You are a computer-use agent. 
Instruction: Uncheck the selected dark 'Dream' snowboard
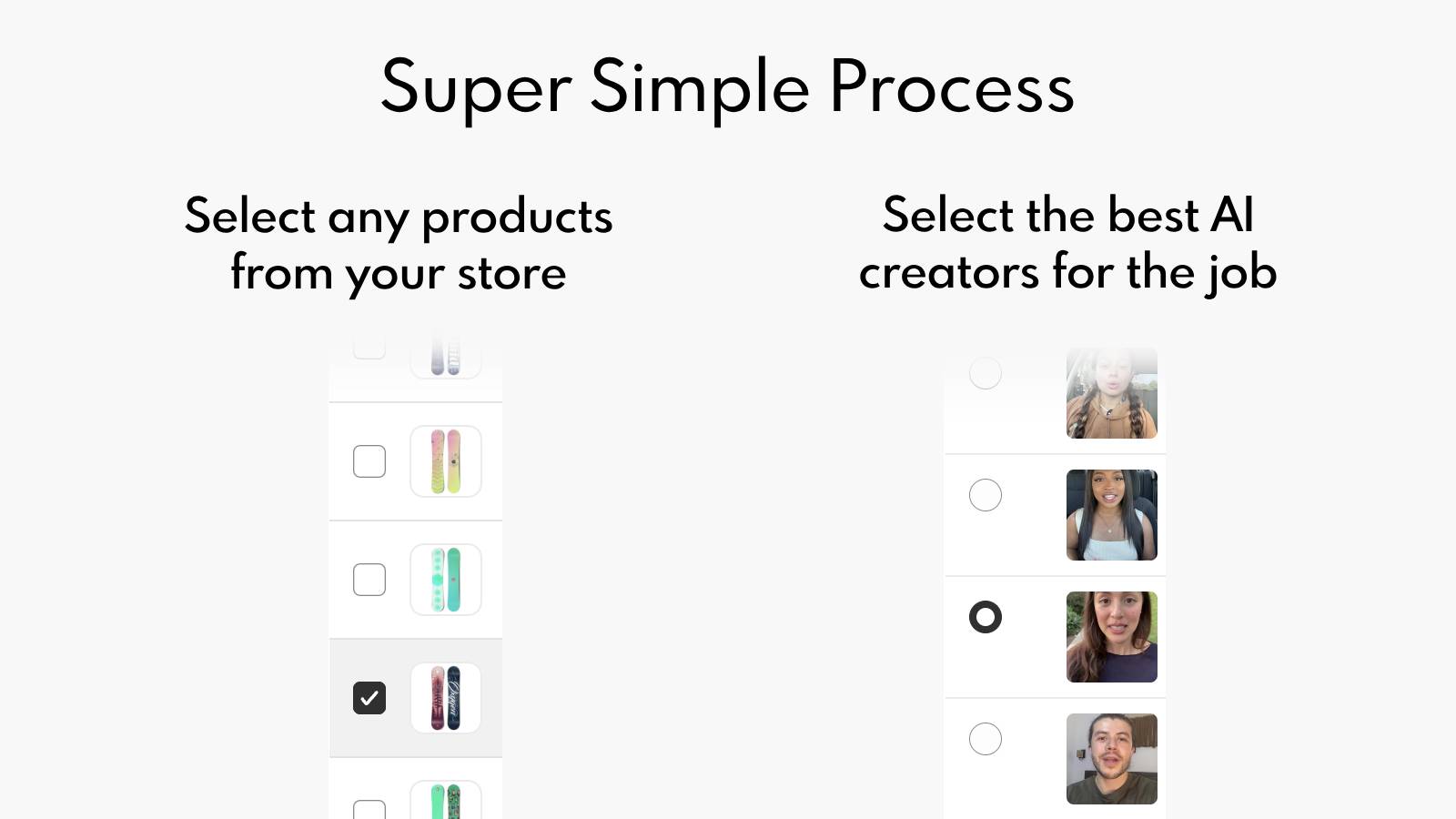[x=369, y=698]
